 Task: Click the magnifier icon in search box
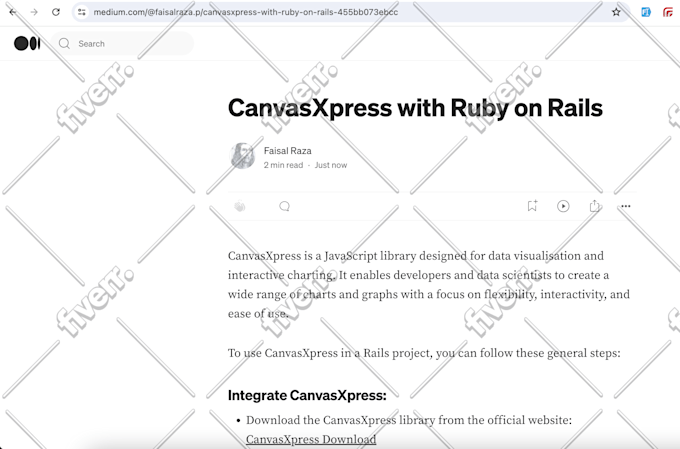[x=64, y=43]
